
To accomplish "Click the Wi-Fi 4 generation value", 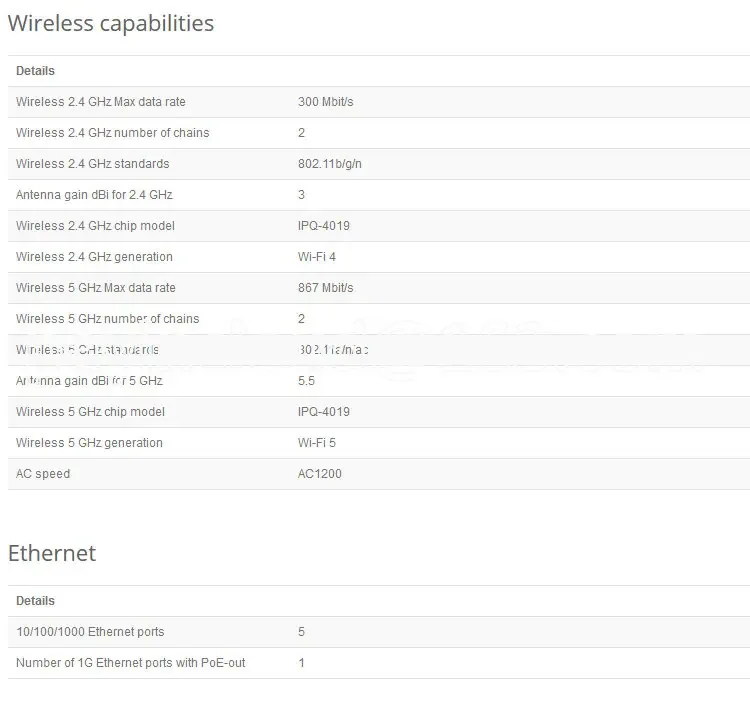I will click(317, 257).
